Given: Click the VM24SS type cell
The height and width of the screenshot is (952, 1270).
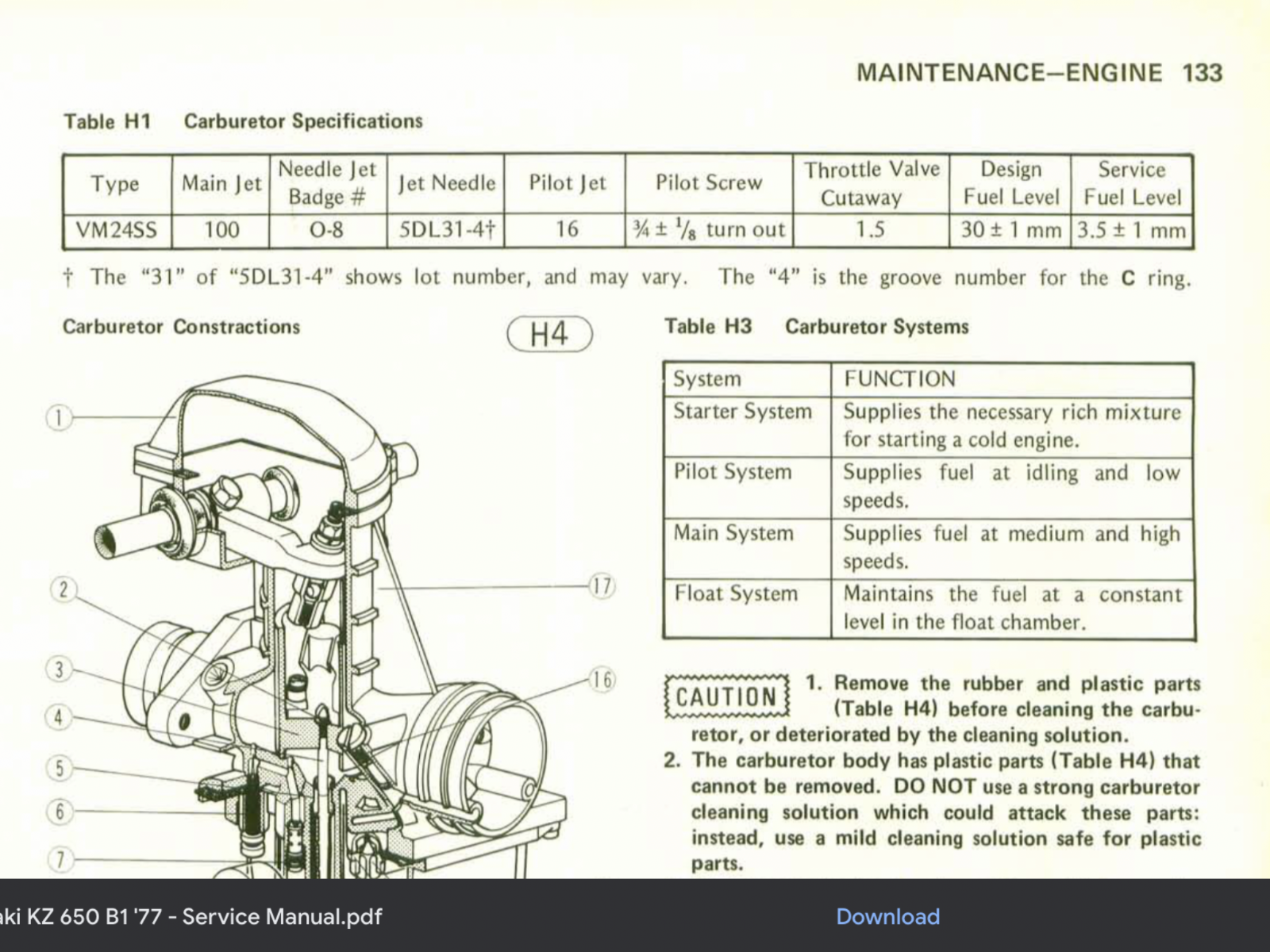Looking at the screenshot, I should tap(117, 230).
